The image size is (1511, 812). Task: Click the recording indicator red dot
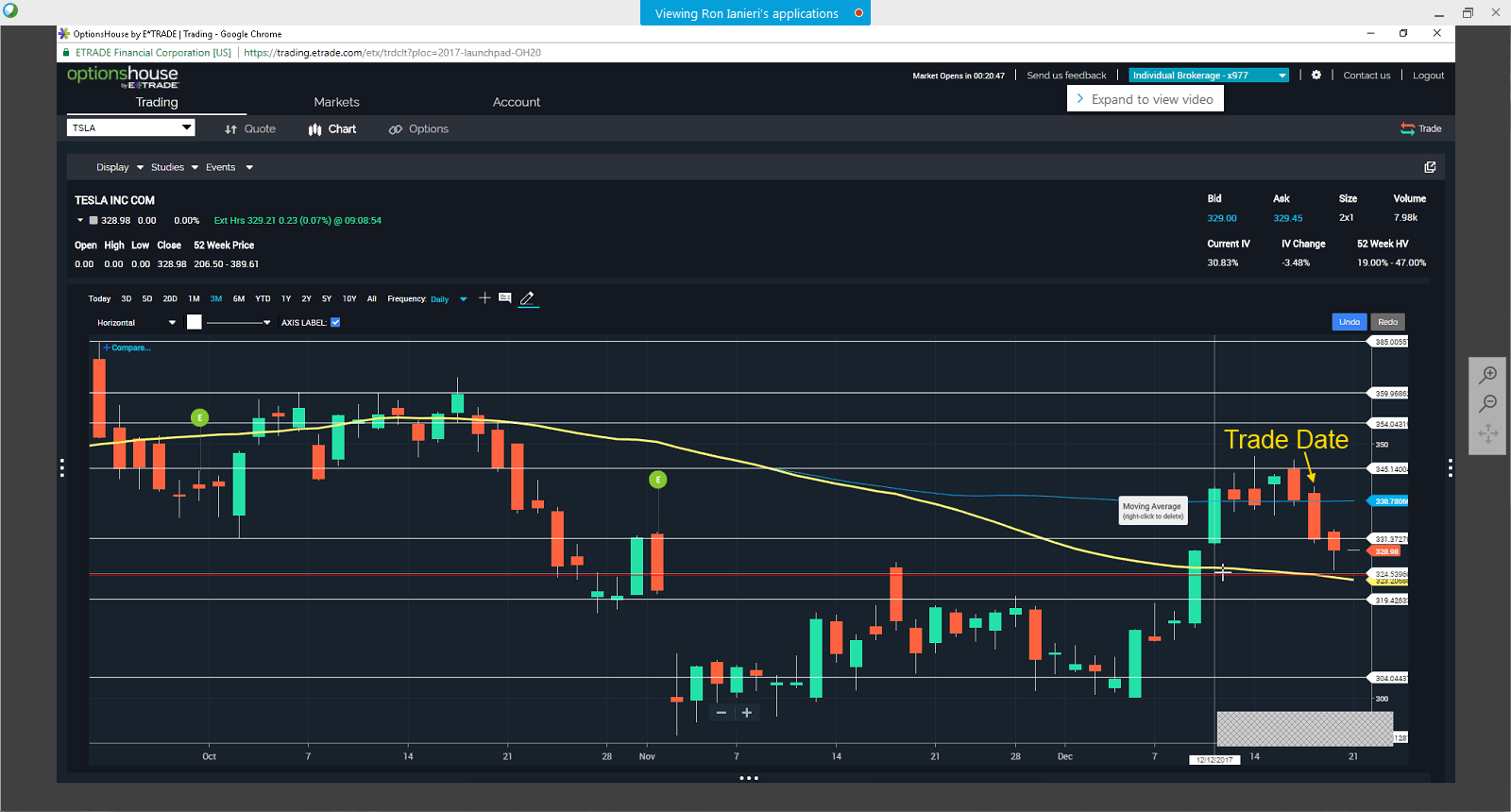(x=858, y=13)
